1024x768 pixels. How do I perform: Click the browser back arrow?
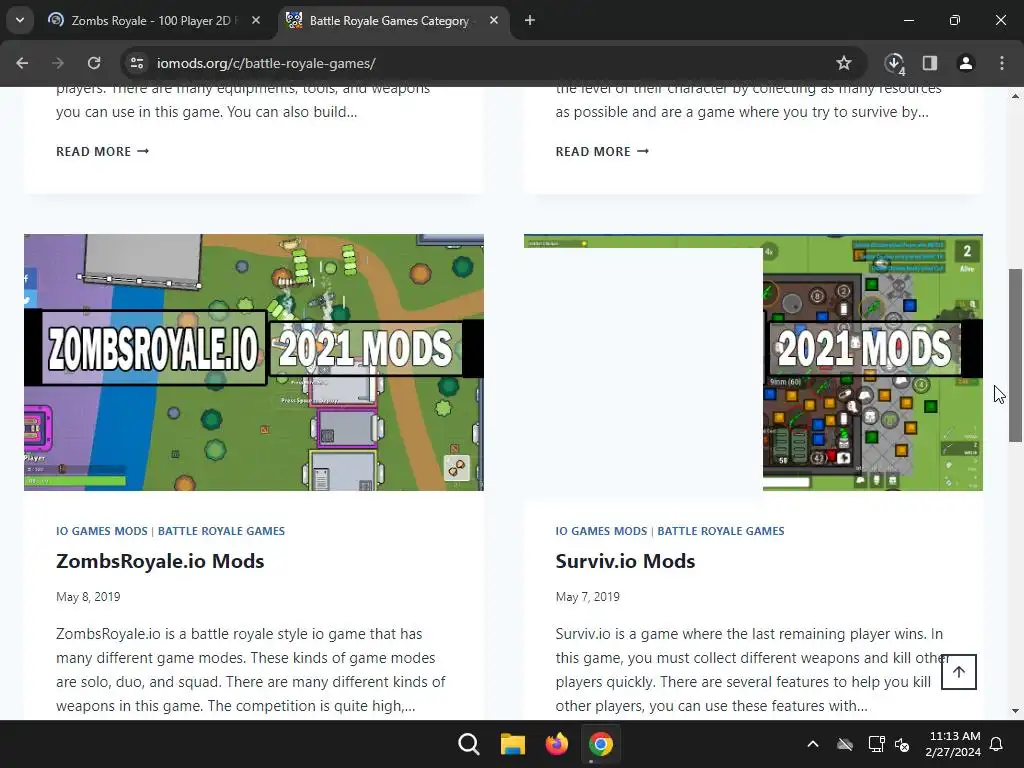pos(22,63)
